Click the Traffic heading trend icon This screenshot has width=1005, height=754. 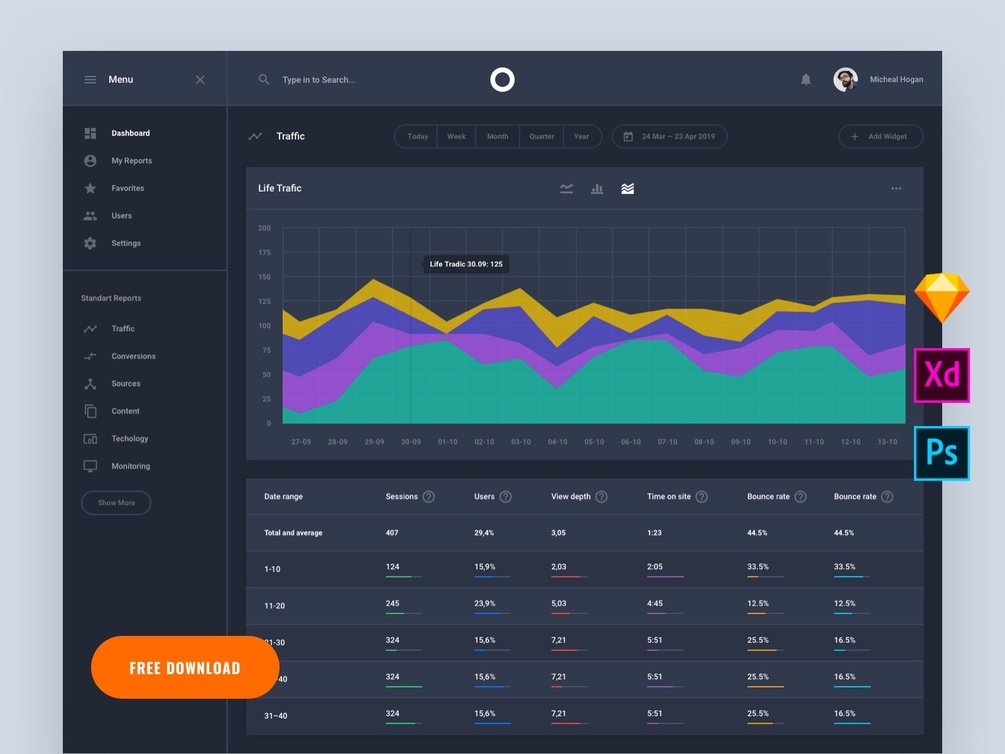(x=255, y=137)
